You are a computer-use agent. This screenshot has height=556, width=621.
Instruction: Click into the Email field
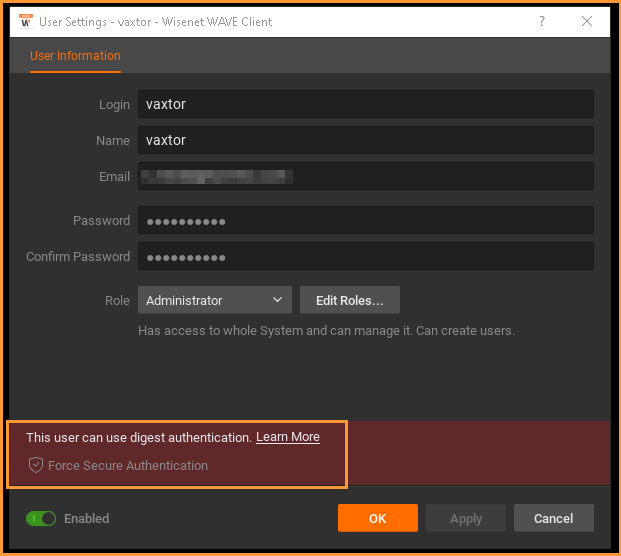(366, 176)
